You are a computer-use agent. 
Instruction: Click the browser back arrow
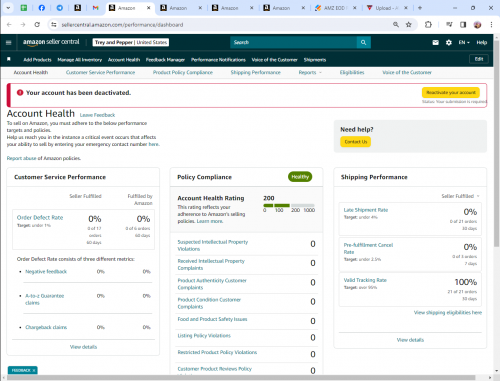(x=9, y=24)
